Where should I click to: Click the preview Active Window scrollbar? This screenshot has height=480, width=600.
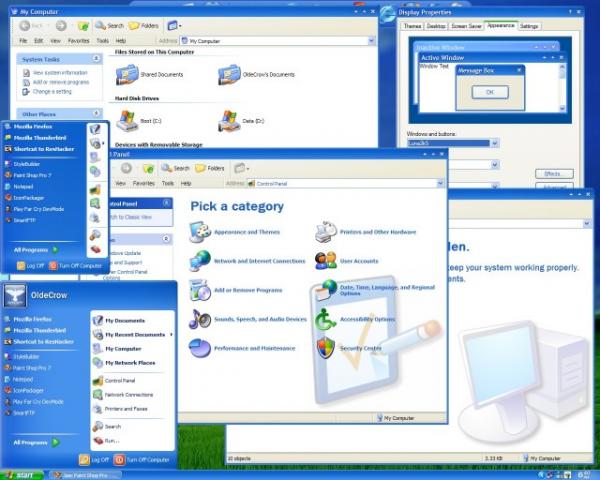562,87
